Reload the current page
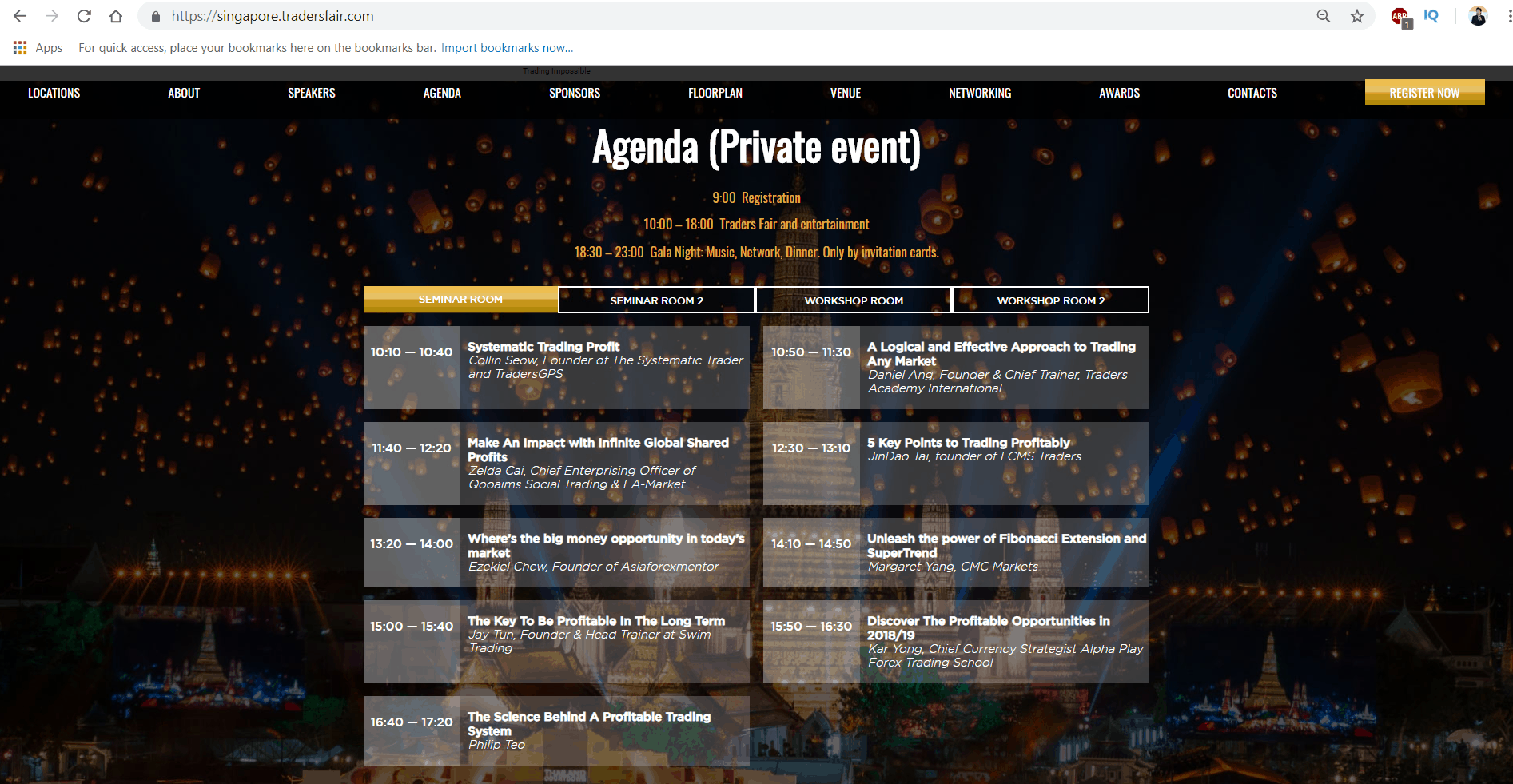Viewport: 1513px width, 784px height. tap(84, 16)
